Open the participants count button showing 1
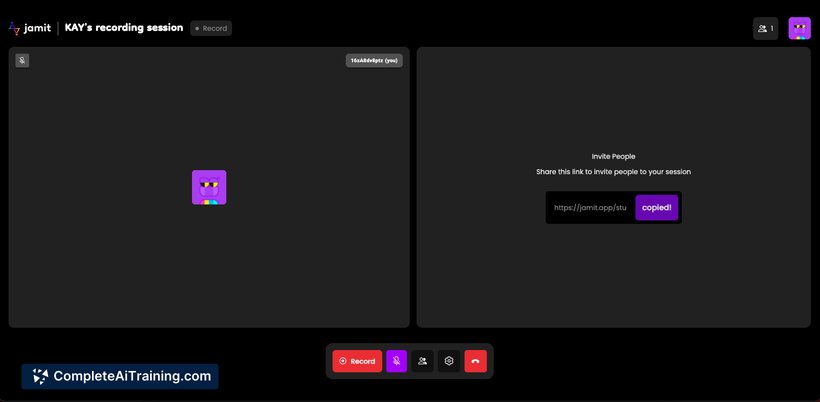Screen dimensions: 820x402 coord(765,28)
